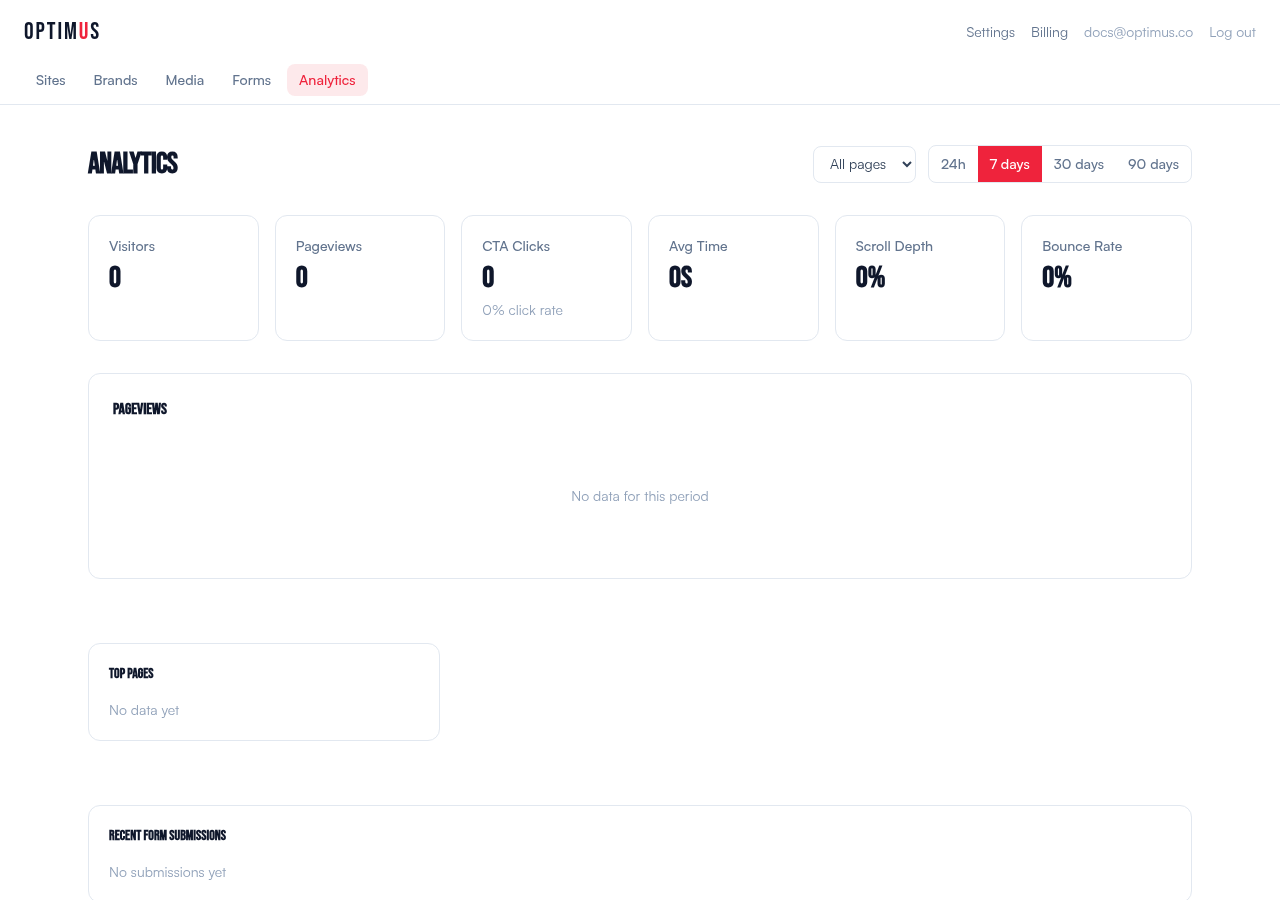The image size is (1280, 900).
Task: Switch to the Brands tab
Action: 115,79
